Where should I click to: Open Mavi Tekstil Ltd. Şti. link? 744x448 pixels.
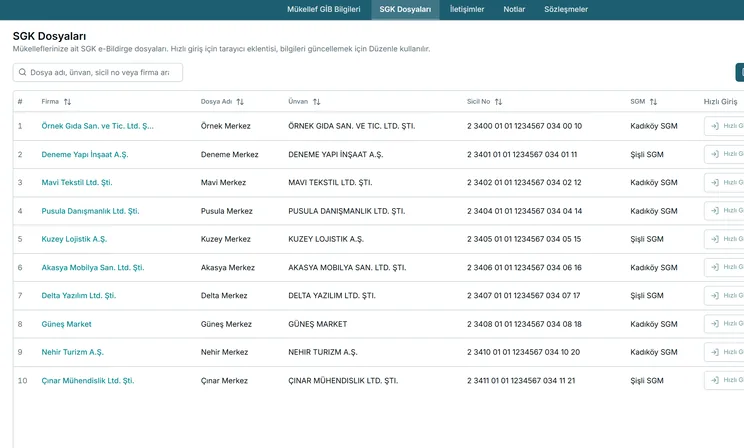(x=77, y=182)
